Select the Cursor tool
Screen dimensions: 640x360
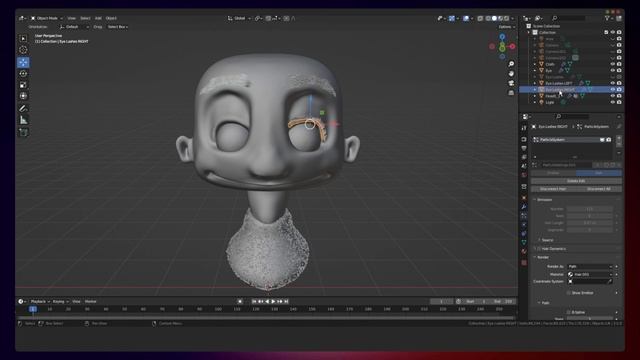click(x=23, y=50)
